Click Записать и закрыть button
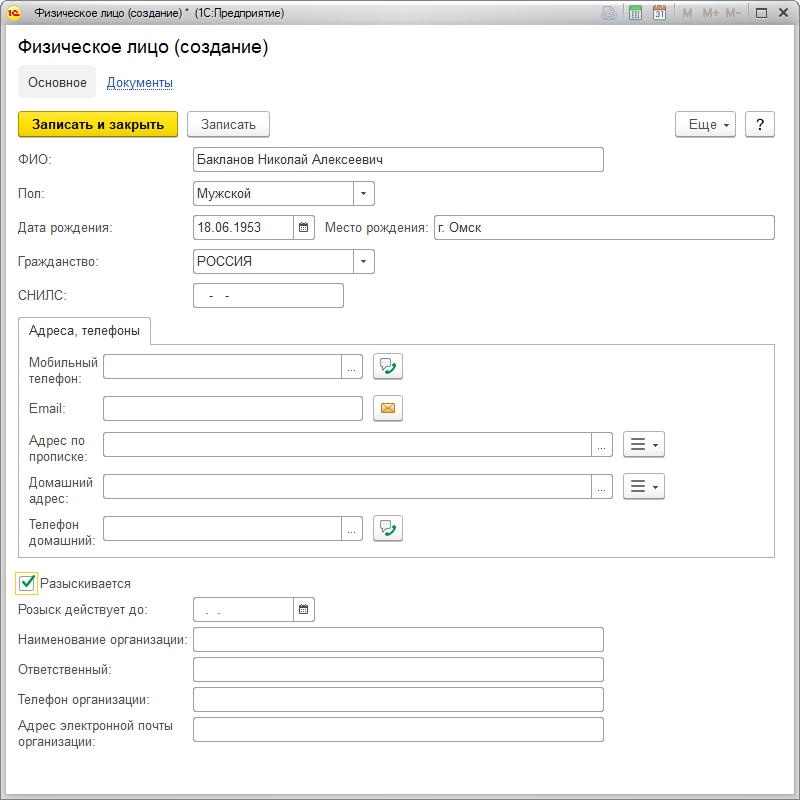 (98, 124)
